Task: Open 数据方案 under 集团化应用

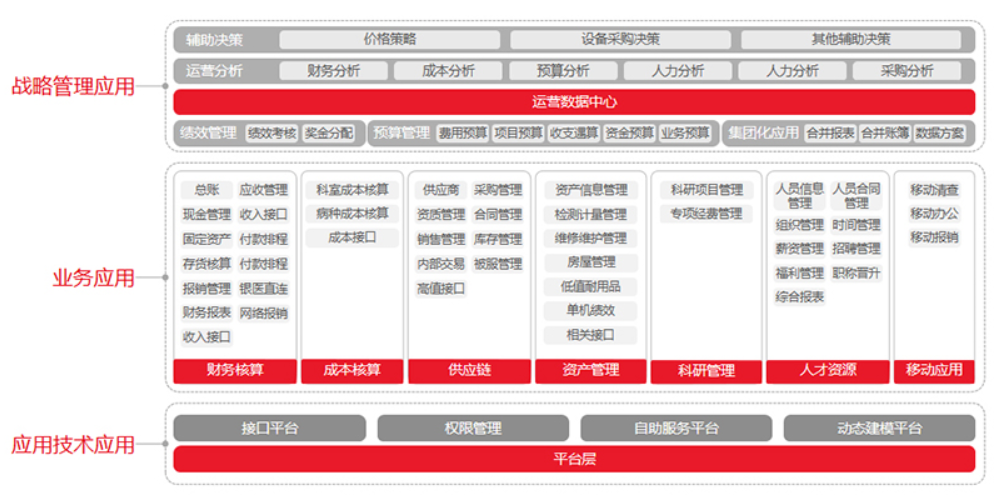Action: 940,133
